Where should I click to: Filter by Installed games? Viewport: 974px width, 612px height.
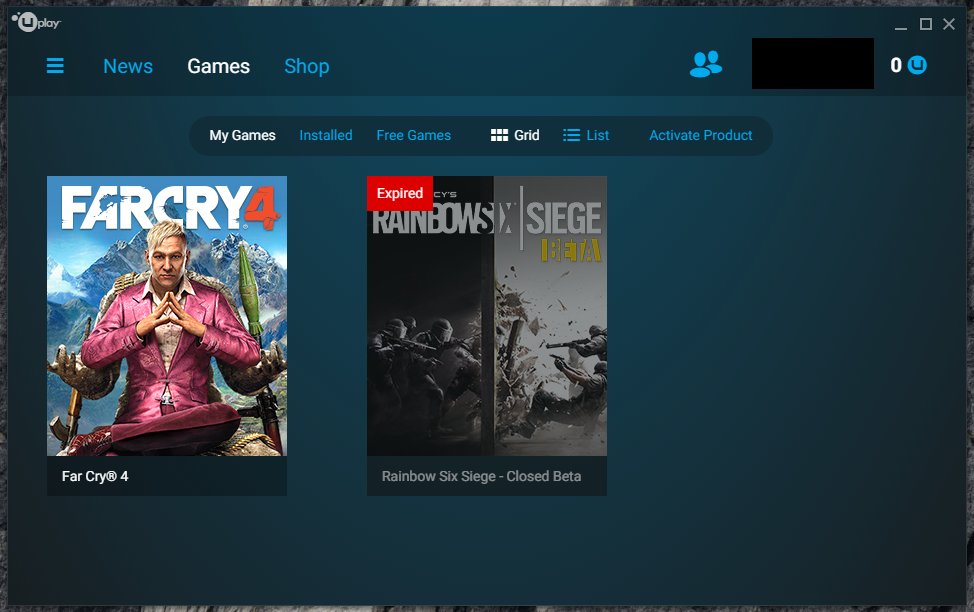click(x=325, y=135)
